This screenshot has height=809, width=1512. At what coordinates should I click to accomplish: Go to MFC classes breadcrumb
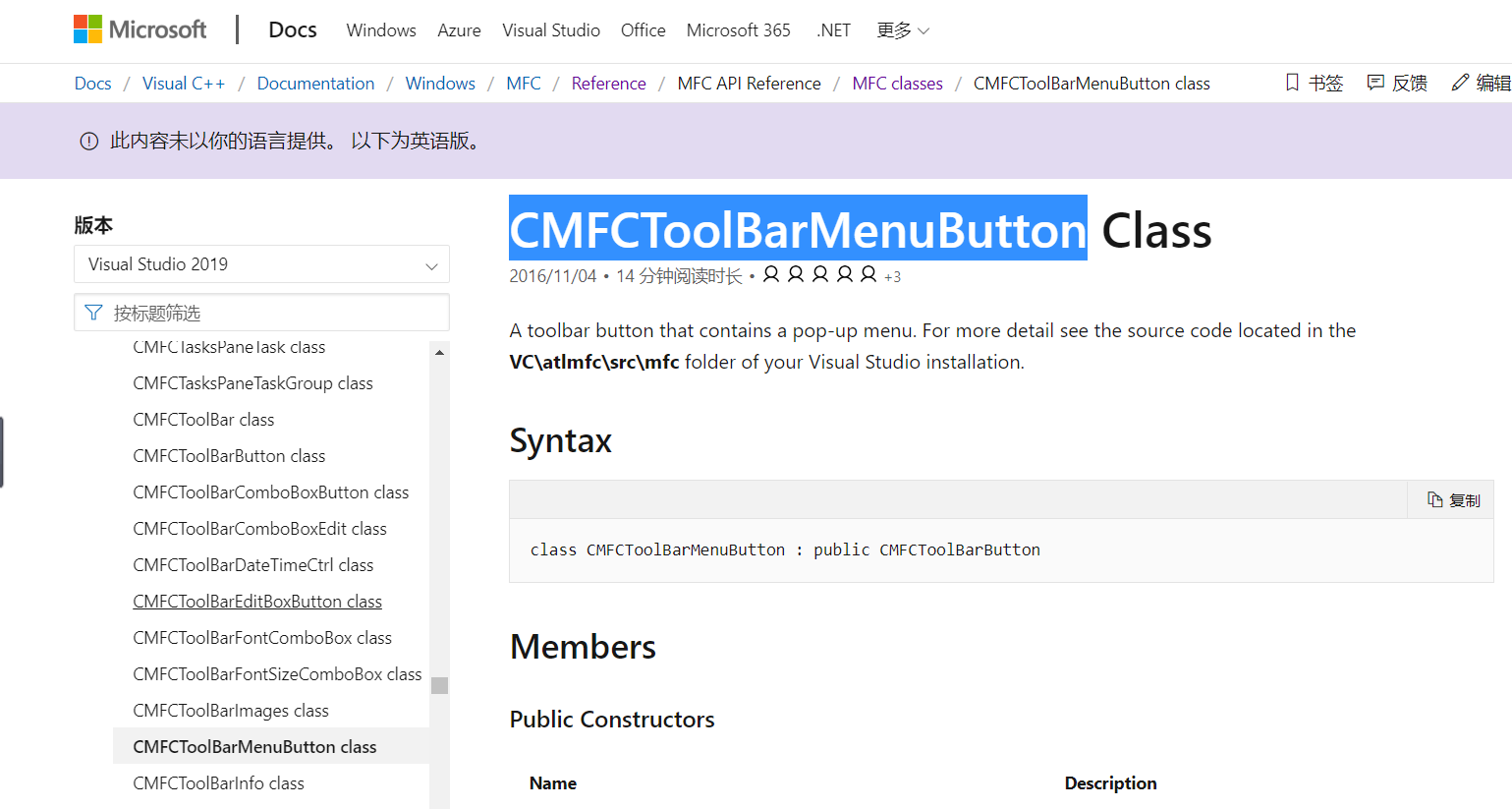[898, 84]
